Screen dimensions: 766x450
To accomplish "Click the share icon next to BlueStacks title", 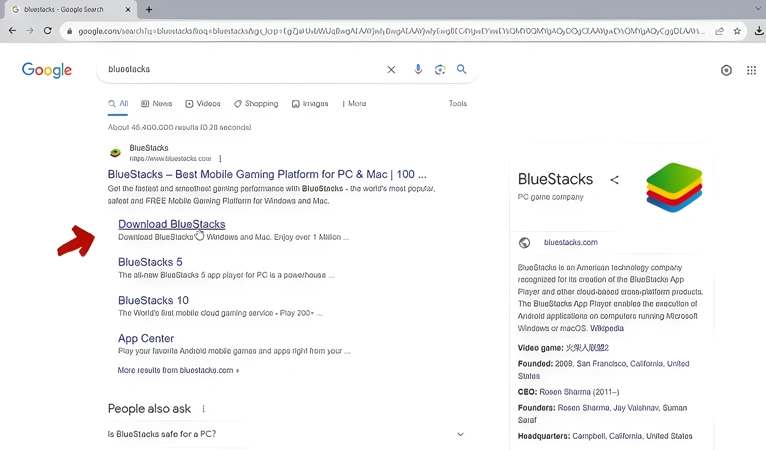I will (615, 180).
